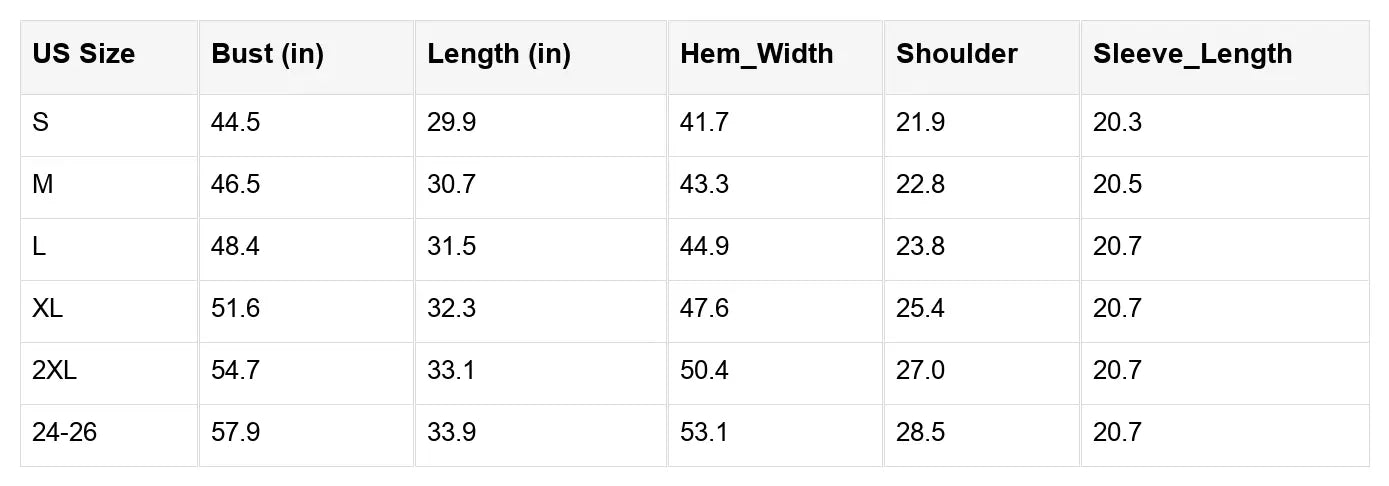Screen dimensions: 1389x486
Task: Select the Hem_Width header cell
Action: [757, 54]
